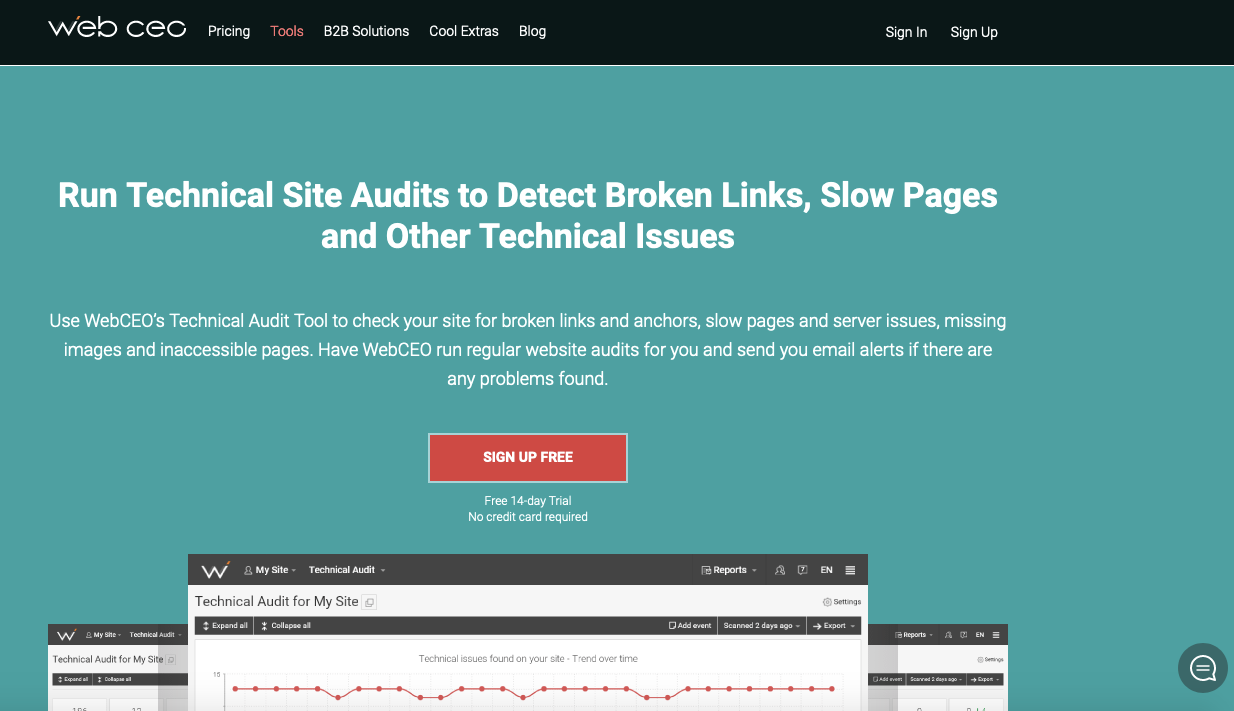Open Settings gear in large dashboard preview

click(x=842, y=602)
